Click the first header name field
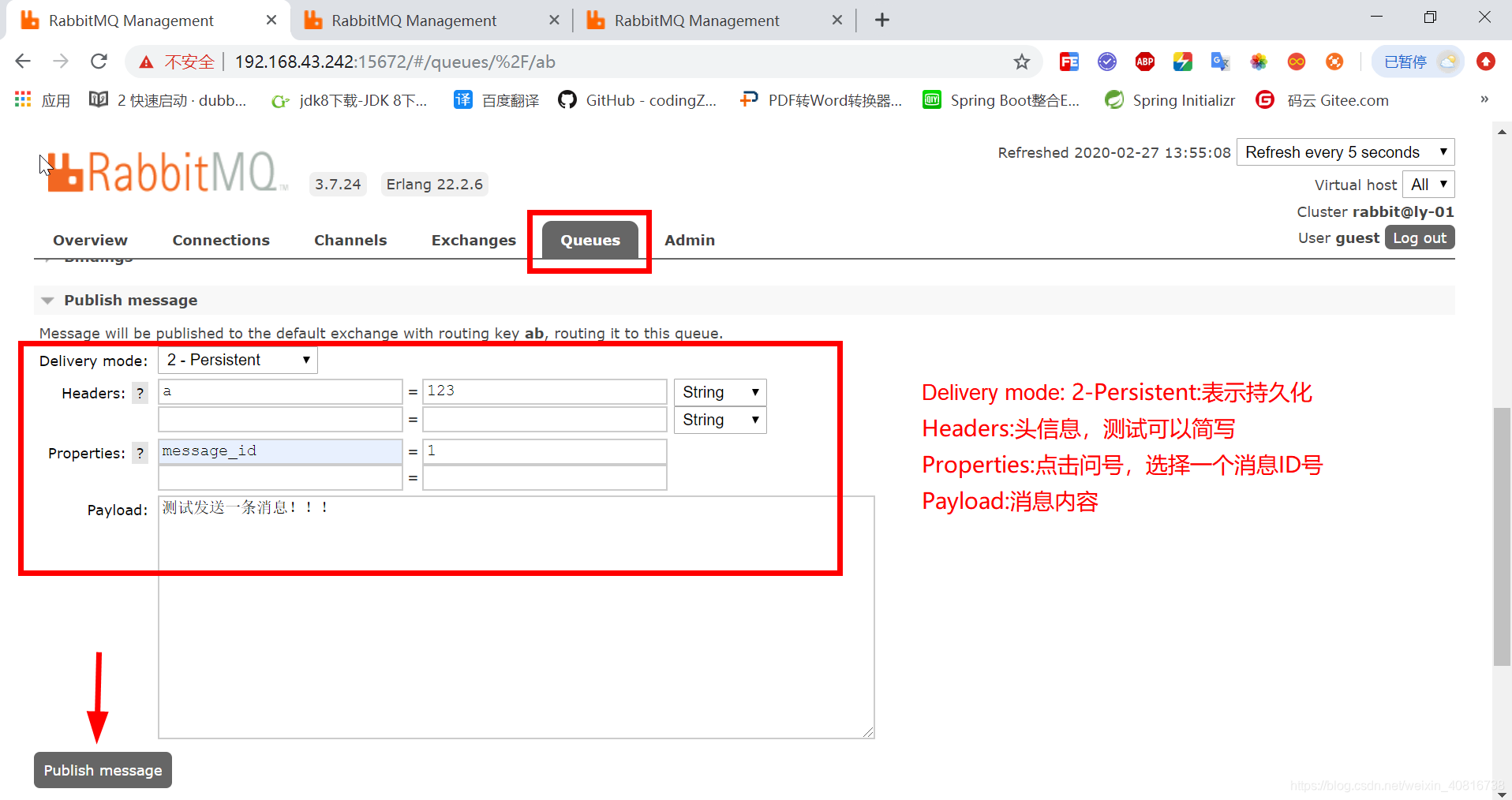 280,391
